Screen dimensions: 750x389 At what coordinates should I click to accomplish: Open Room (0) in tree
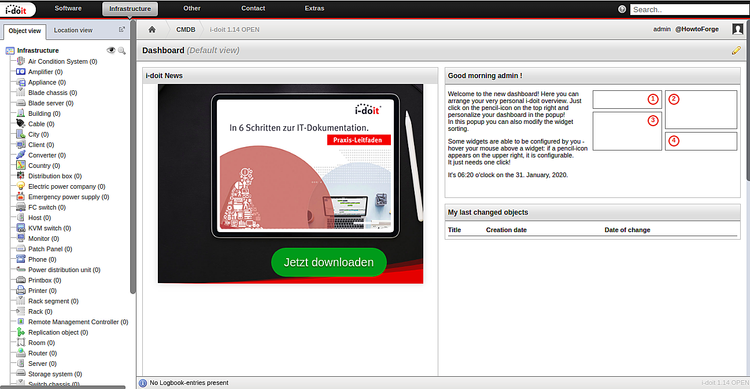coord(41,343)
